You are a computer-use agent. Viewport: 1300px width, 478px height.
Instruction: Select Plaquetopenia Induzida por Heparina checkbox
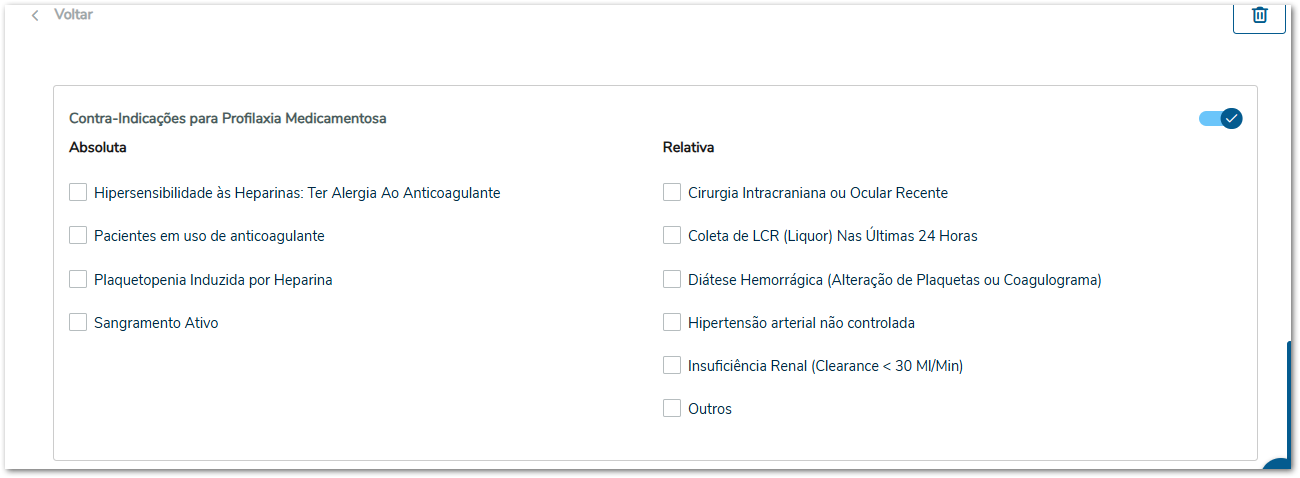click(x=78, y=279)
